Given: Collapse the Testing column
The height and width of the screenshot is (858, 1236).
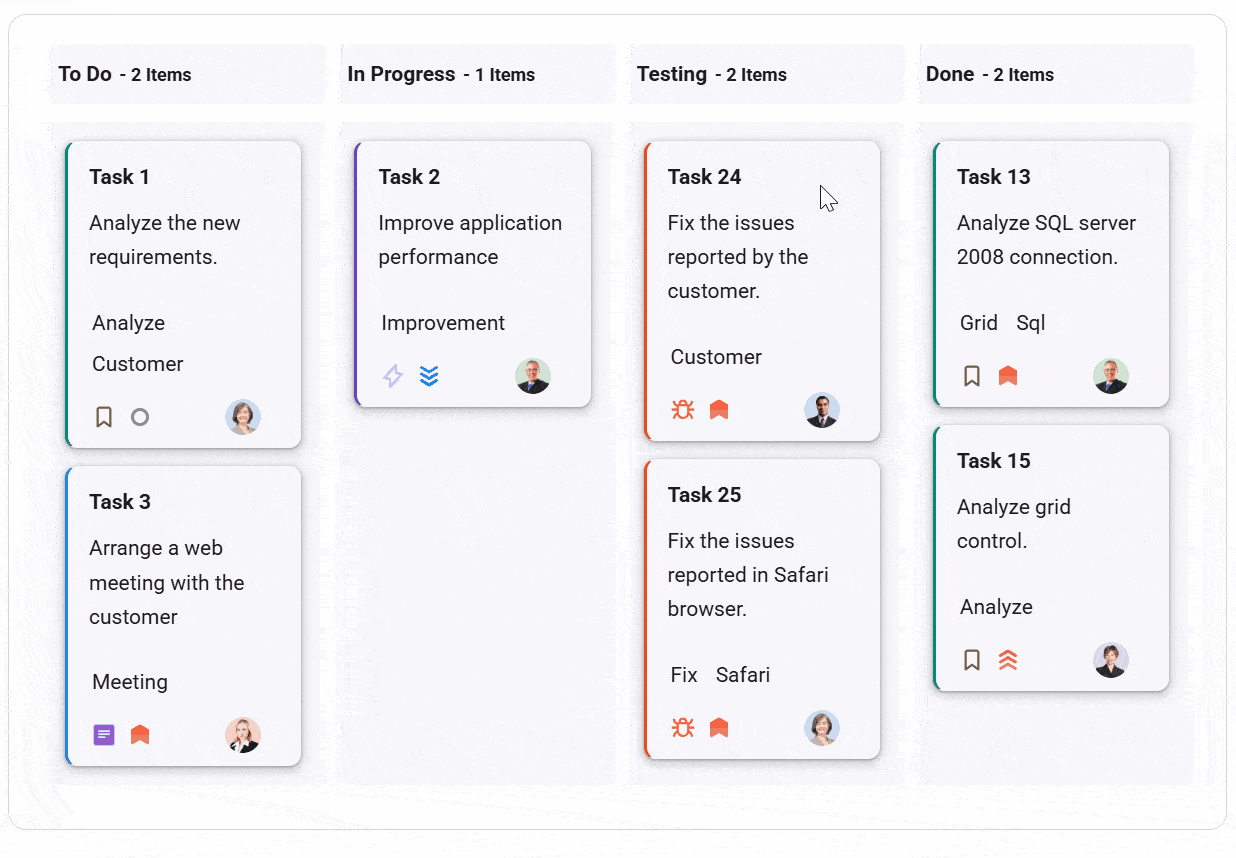Looking at the screenshot, I should pyautogui.click(x=766, y=74).
